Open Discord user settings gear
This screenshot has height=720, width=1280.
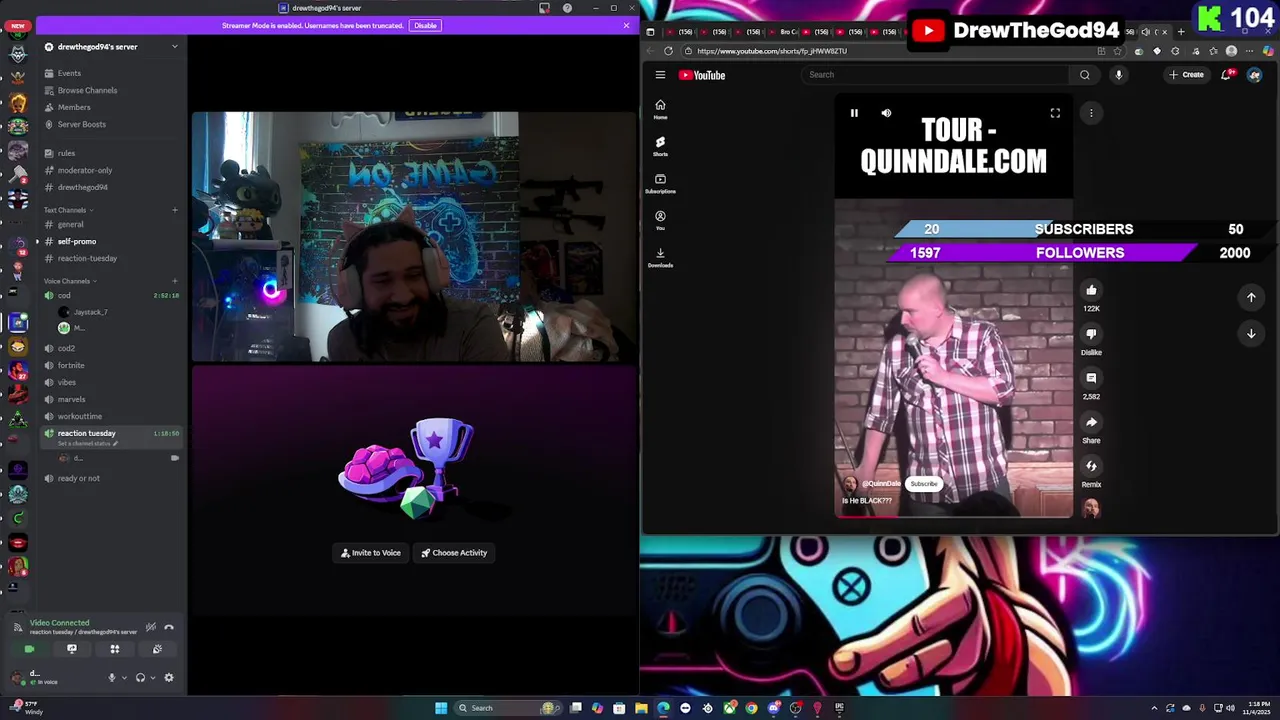tap(169, 678)
